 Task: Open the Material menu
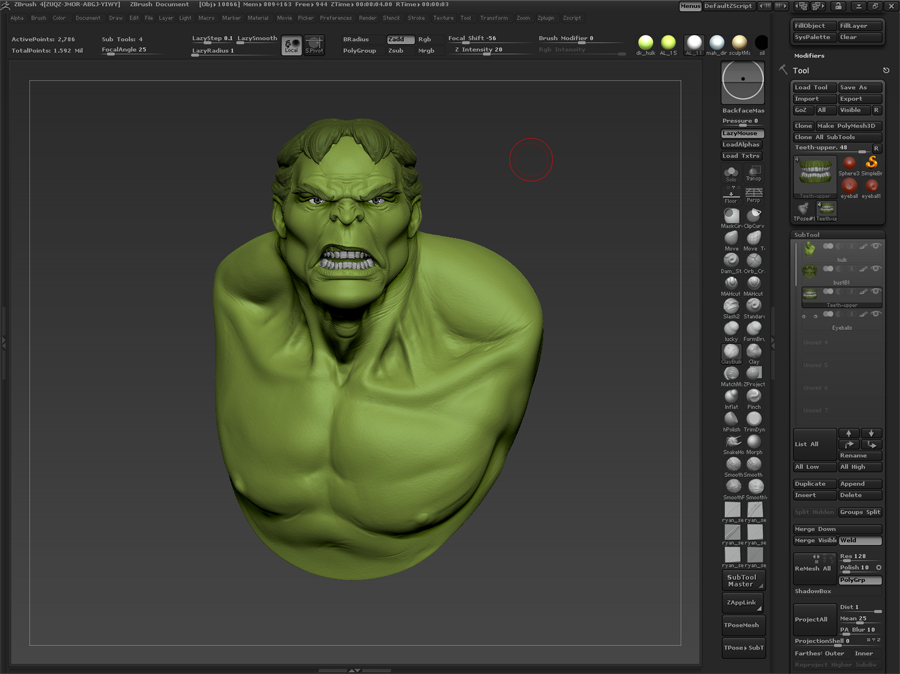click(x=258, y=18)
